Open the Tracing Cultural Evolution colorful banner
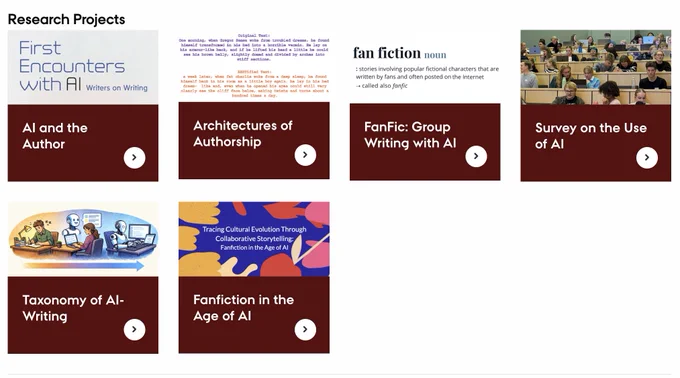The image size is (680, 378). [254, 239]
